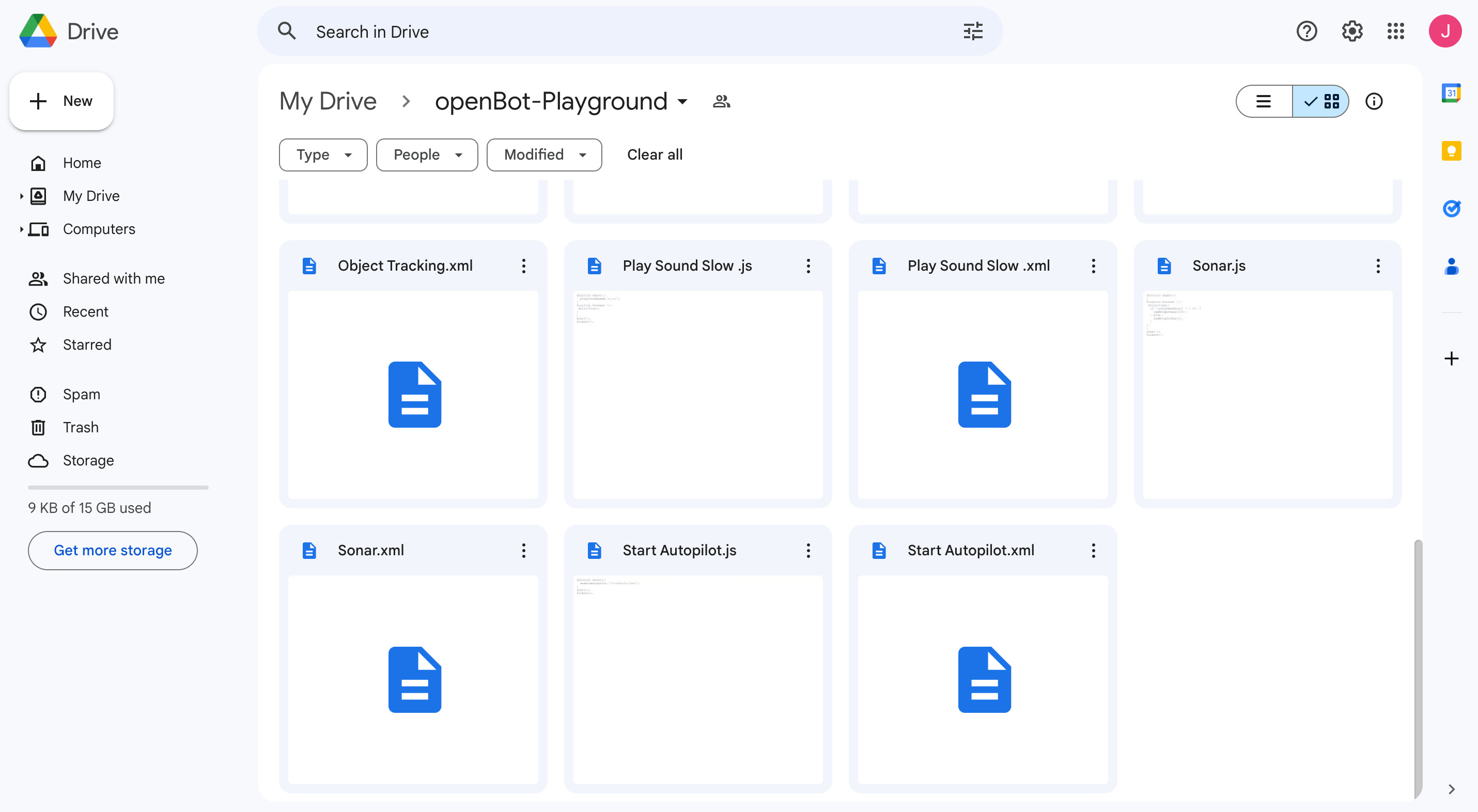The image size is (1478, 812).
Task: Focus the Search in Drive field
Action: click(x=630, y=31)
